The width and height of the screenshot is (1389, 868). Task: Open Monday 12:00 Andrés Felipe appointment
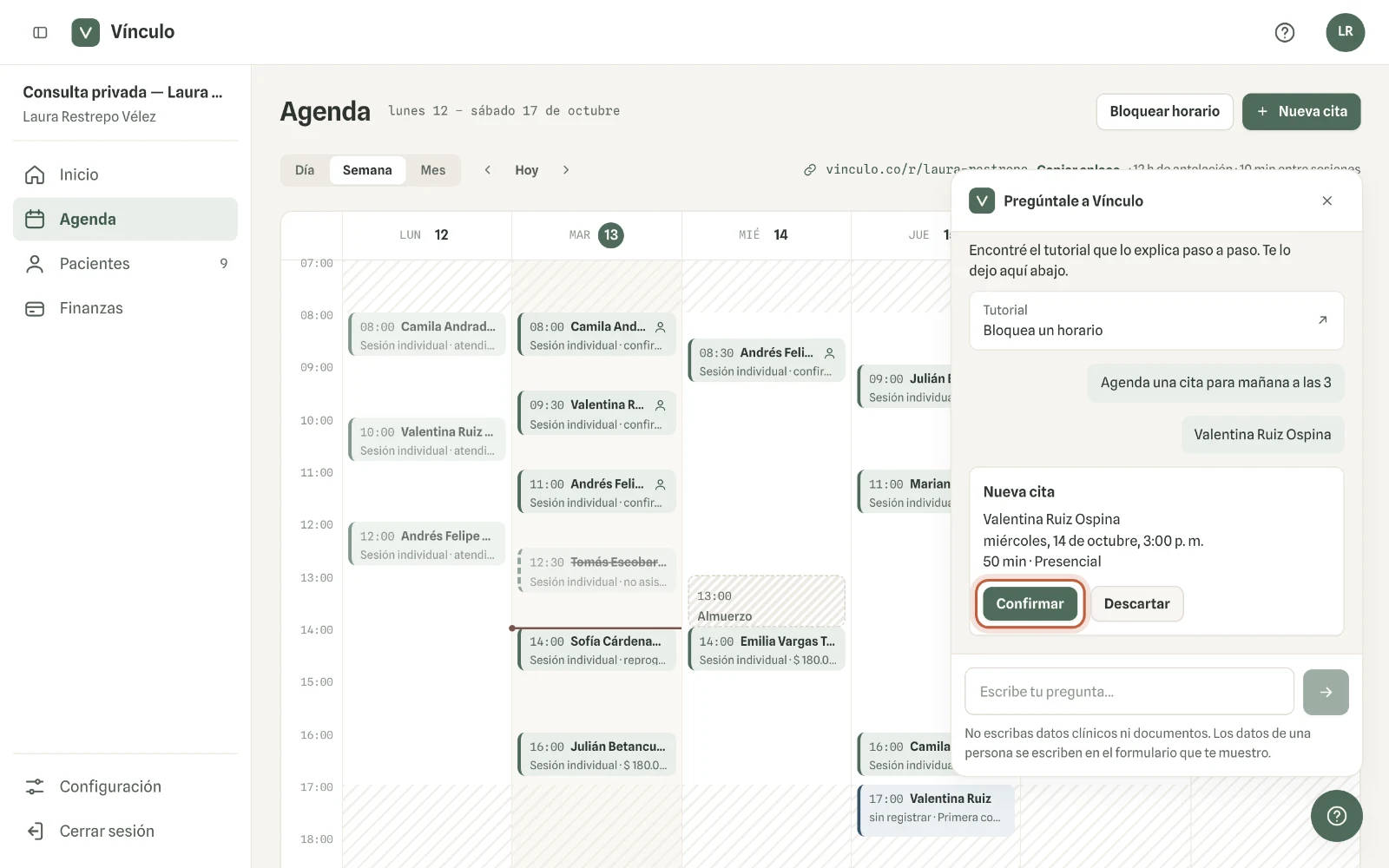click(x=426, y=544)
